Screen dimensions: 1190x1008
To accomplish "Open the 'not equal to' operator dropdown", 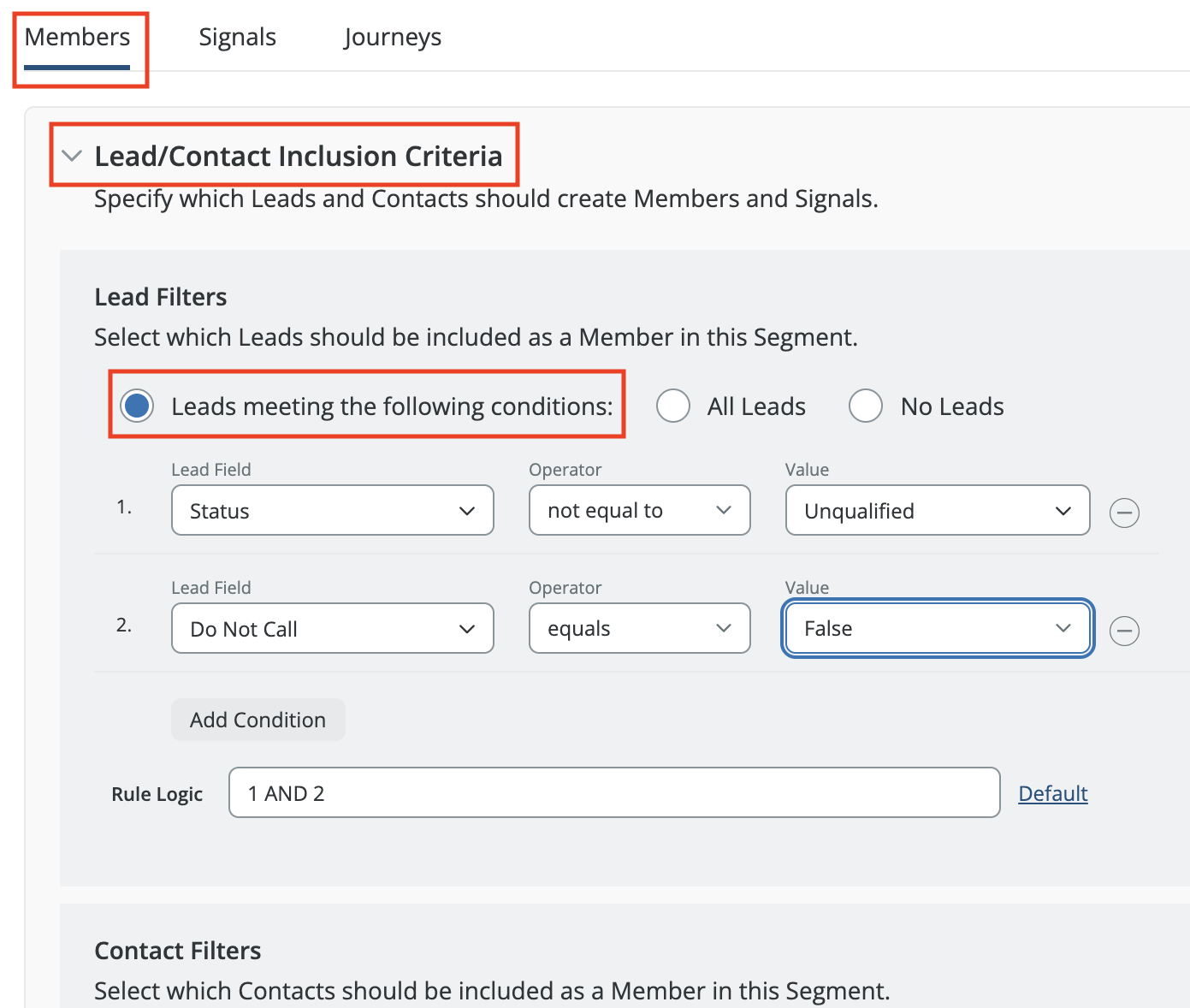I will pyautogui.click(x=639, y=511).
